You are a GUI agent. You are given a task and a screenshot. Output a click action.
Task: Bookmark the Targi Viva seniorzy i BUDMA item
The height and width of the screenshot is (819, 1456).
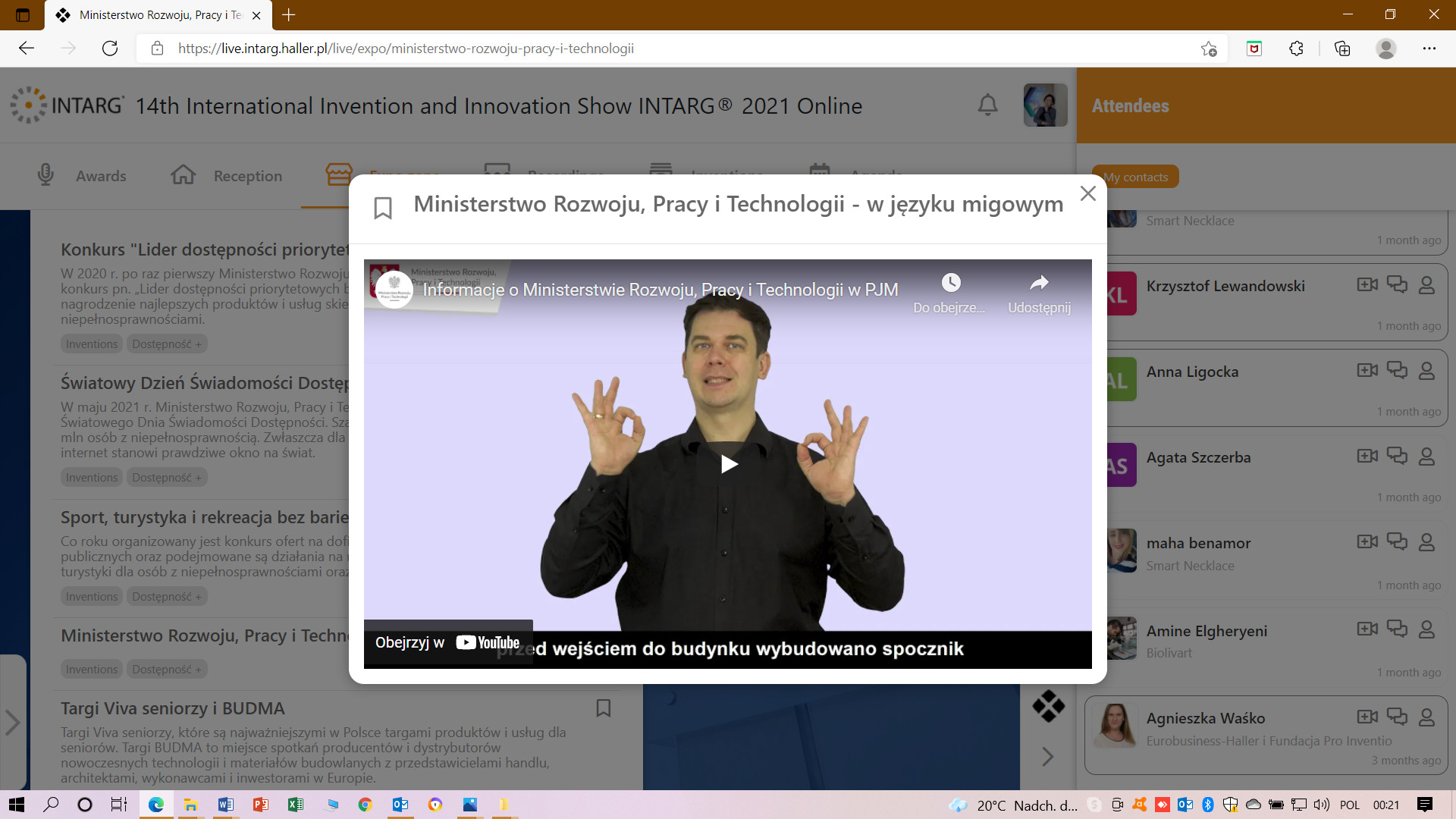604,708
